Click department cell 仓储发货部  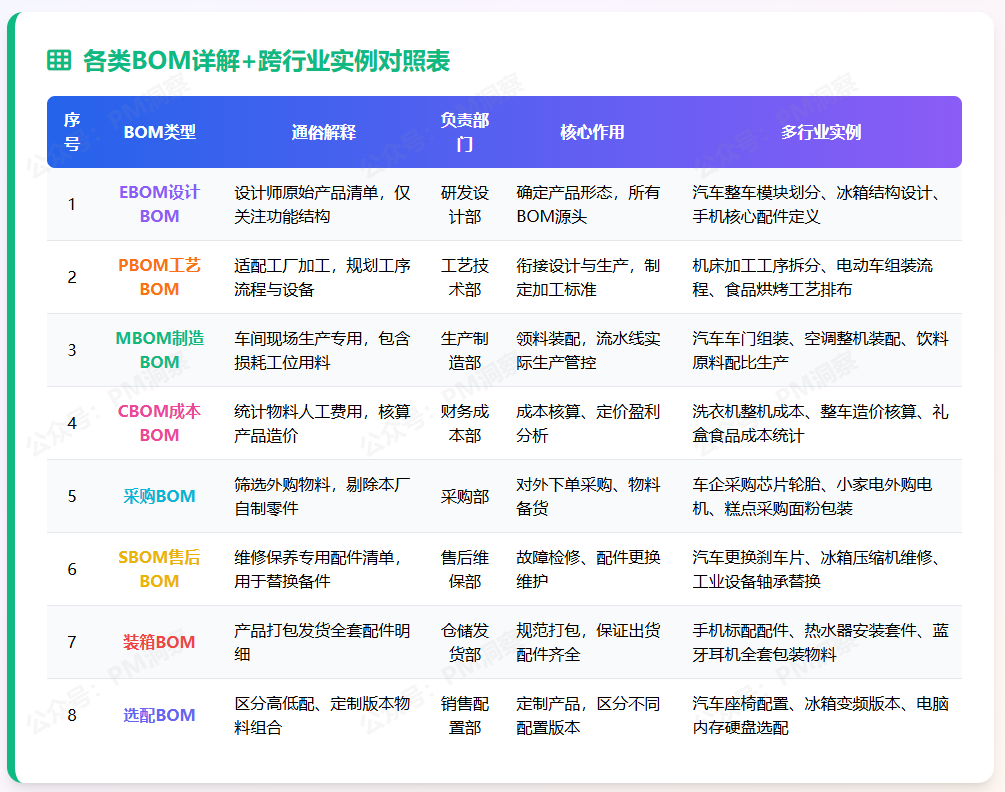point(465,642)
